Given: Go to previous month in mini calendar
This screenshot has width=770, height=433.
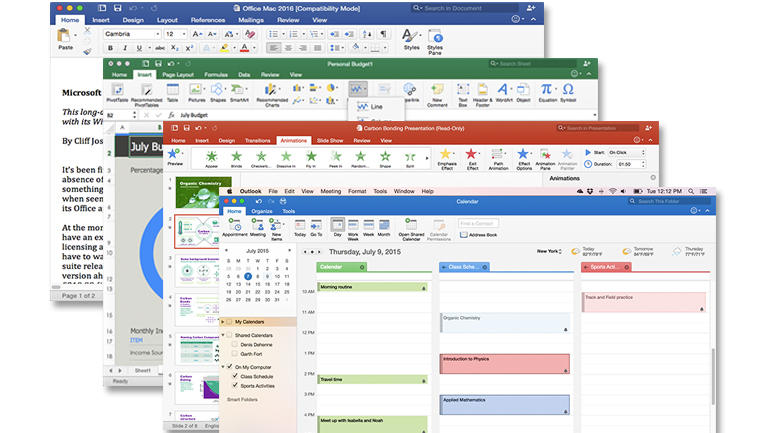Looking at the screenshot, I should click(x=226, y=250).
